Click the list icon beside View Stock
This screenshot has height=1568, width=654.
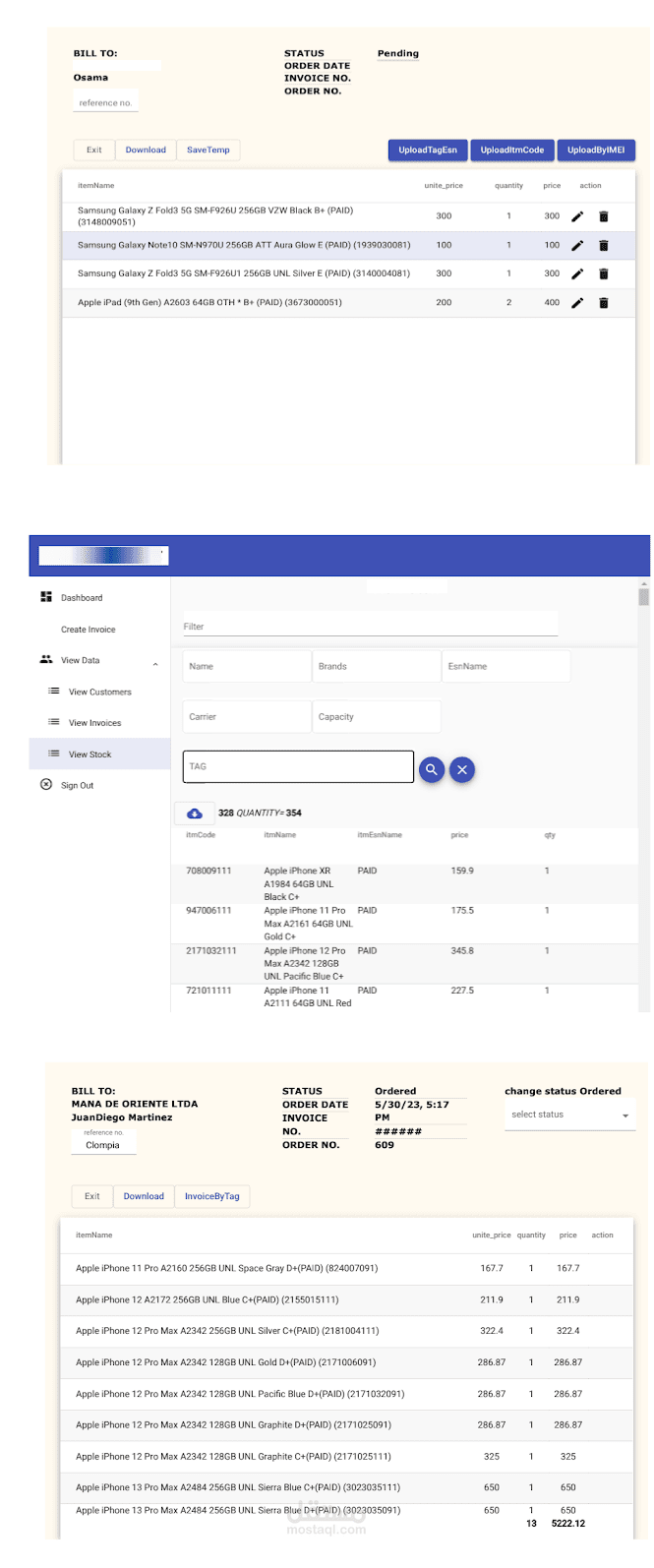pos(54,754)
